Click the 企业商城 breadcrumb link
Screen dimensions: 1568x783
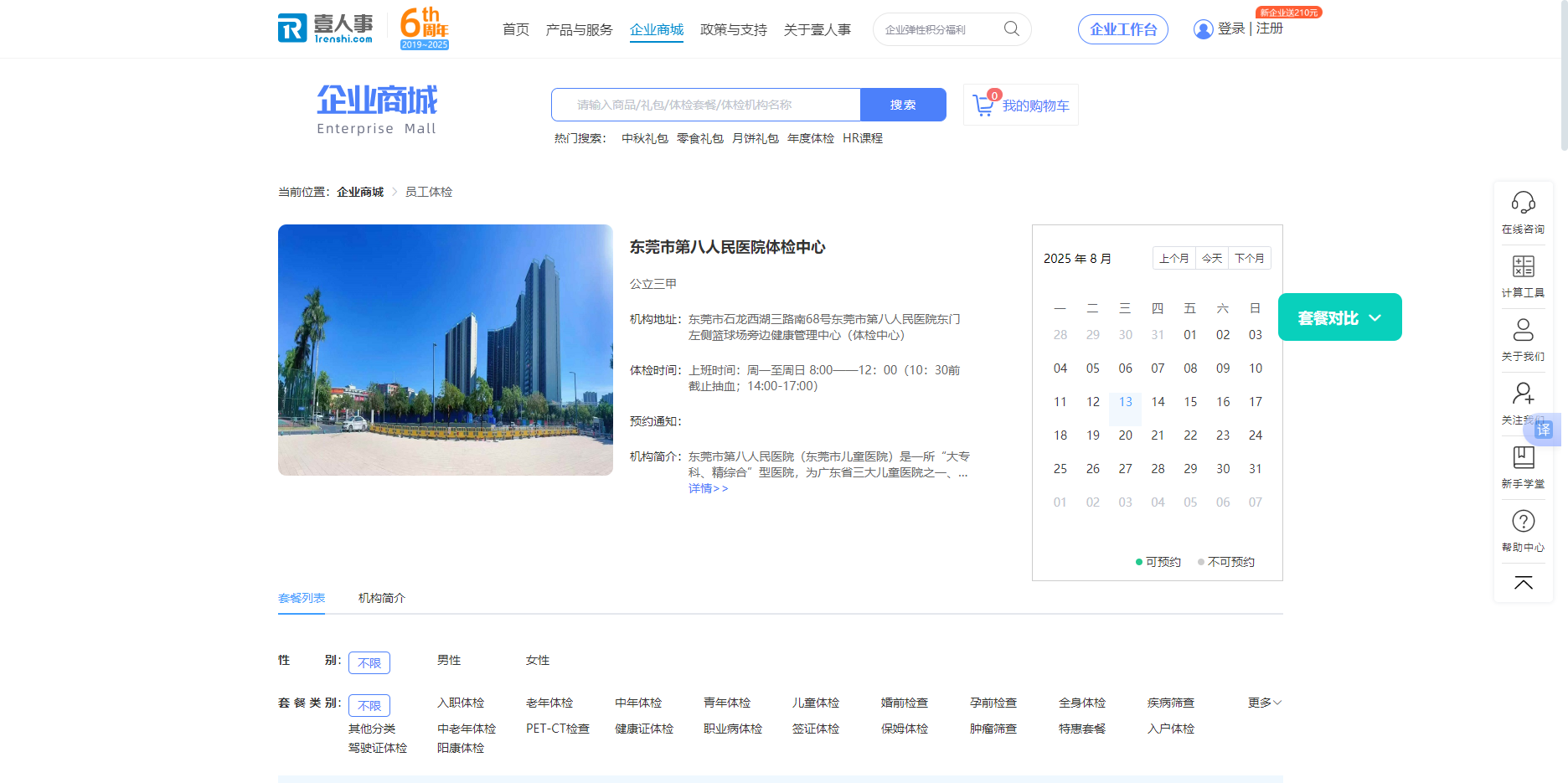(360, 192)
